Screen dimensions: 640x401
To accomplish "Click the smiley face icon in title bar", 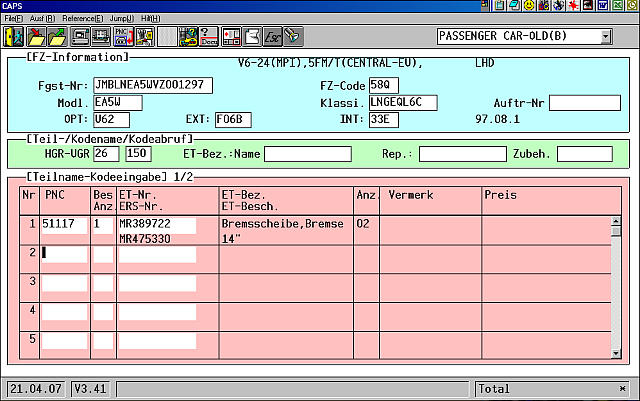I will pos(528,7).
